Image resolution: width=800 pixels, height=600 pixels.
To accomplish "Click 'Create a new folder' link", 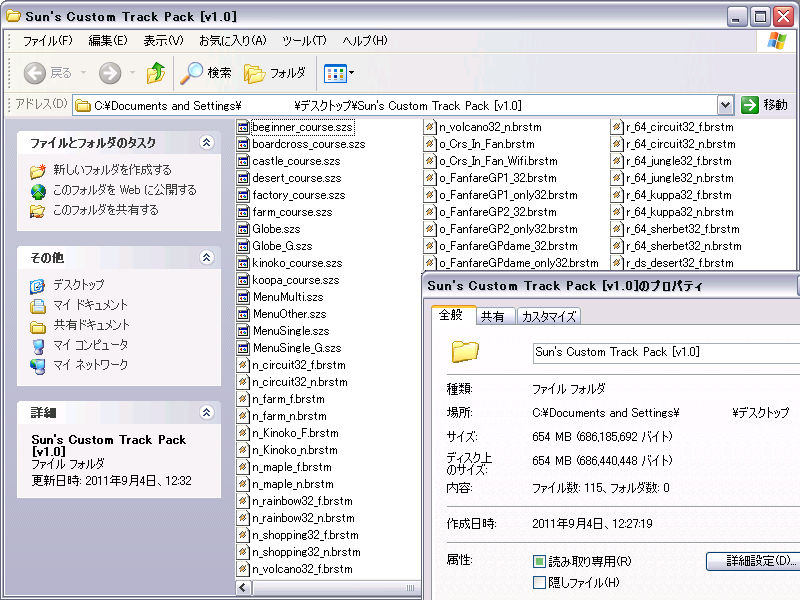I will 112,170.
